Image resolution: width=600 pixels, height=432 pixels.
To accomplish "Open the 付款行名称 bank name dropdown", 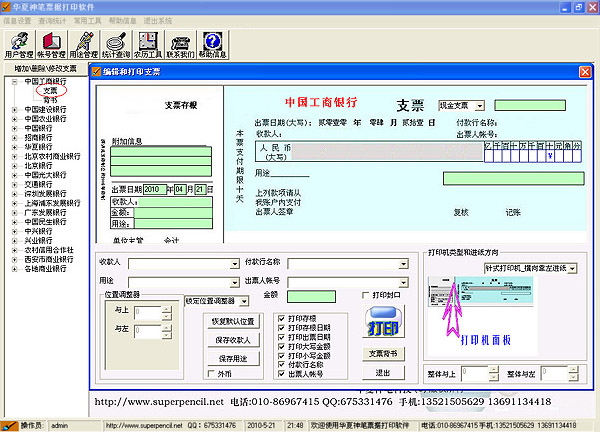I will click(x=404, y=264).
